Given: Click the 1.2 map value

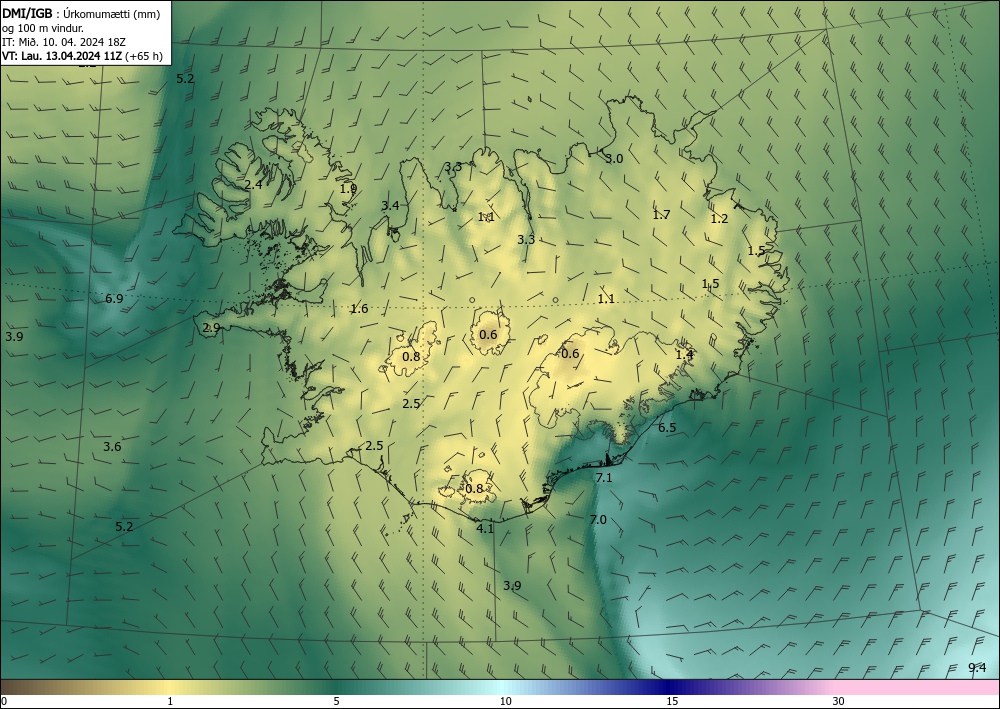Looking at the screenshot, I should pos(719,219).
